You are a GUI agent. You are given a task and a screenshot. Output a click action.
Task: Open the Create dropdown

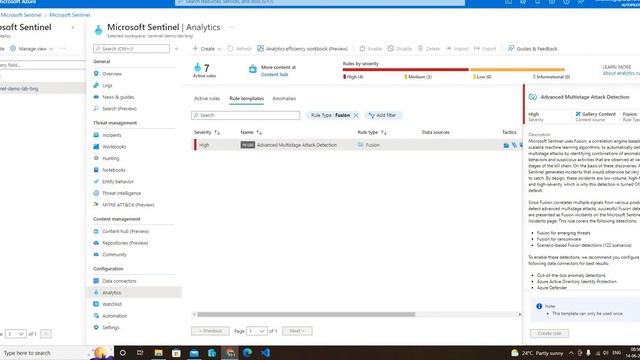click(207, 49)
